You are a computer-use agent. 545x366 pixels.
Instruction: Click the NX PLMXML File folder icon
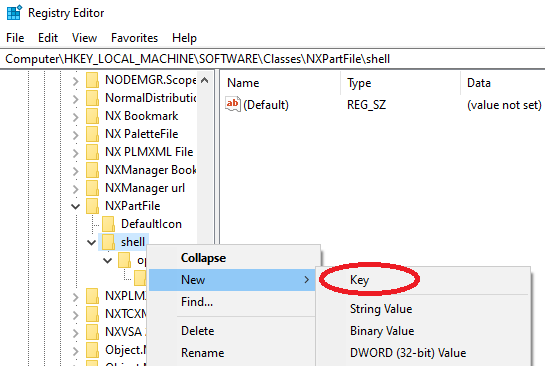click(x=92, y=152)
